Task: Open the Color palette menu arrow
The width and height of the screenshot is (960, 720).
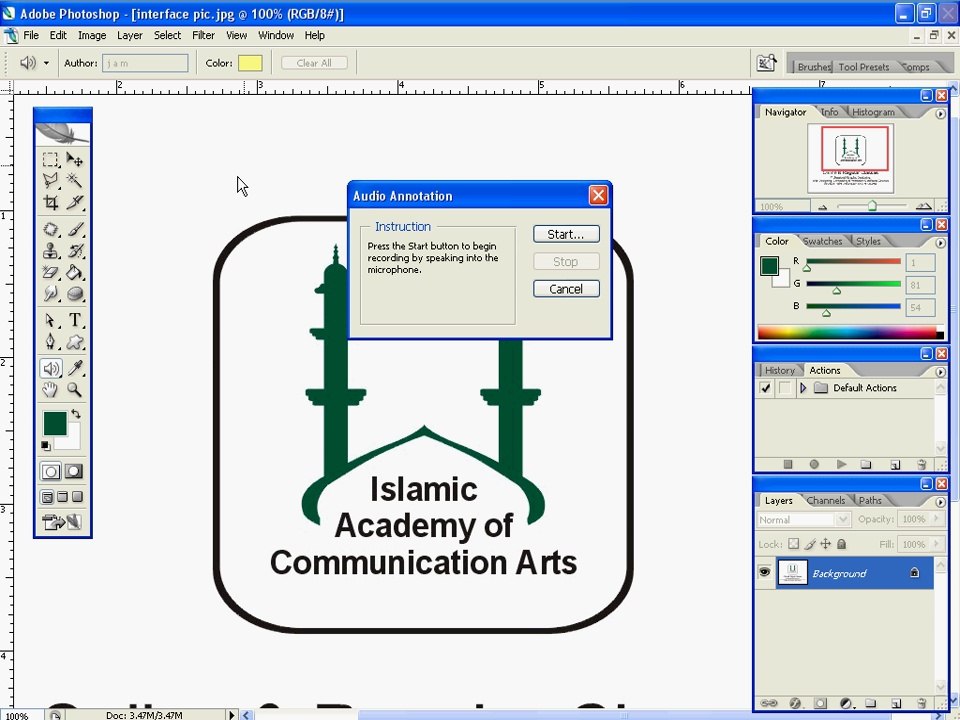Action: pyautogui.click(x=940, y=242)
